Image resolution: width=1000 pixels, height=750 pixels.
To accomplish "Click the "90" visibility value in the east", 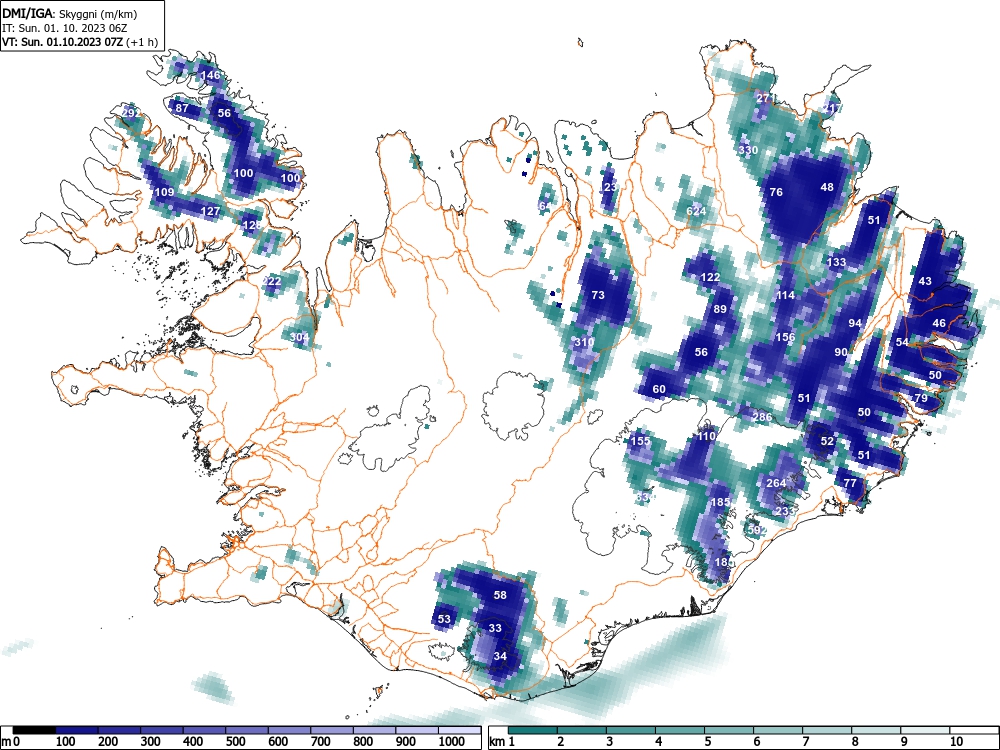I will pos(841,352).
